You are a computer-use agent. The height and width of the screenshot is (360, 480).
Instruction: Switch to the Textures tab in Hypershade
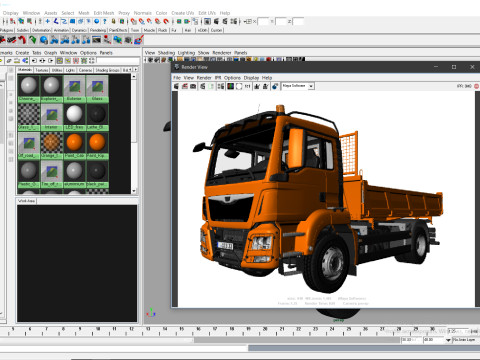42,70
